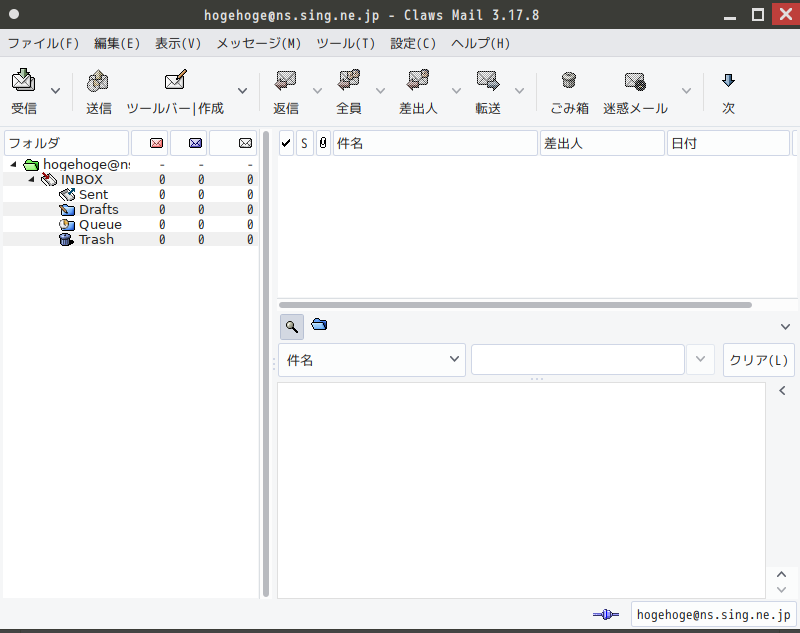The height and width of the screenshot is (633, 800).
Task: Click the 差出人 reply-to-sender icon
Action: click(418, 81)
